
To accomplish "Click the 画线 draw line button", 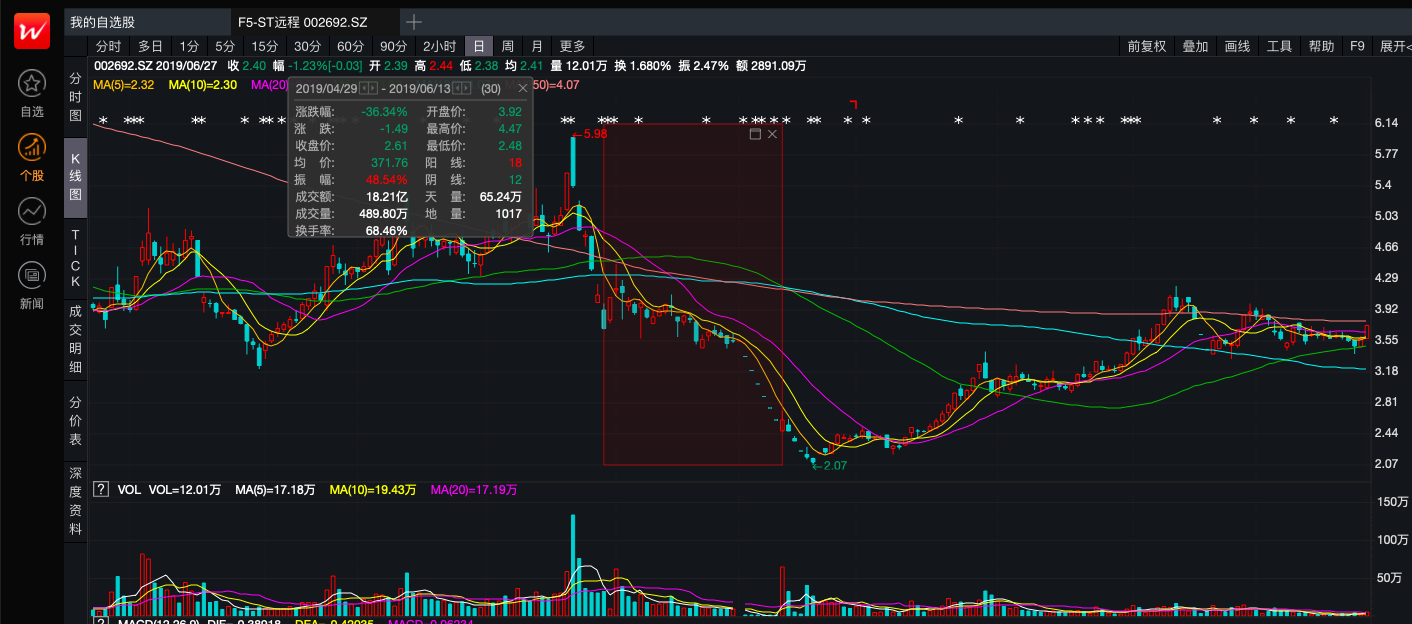I will point(1237,46).
